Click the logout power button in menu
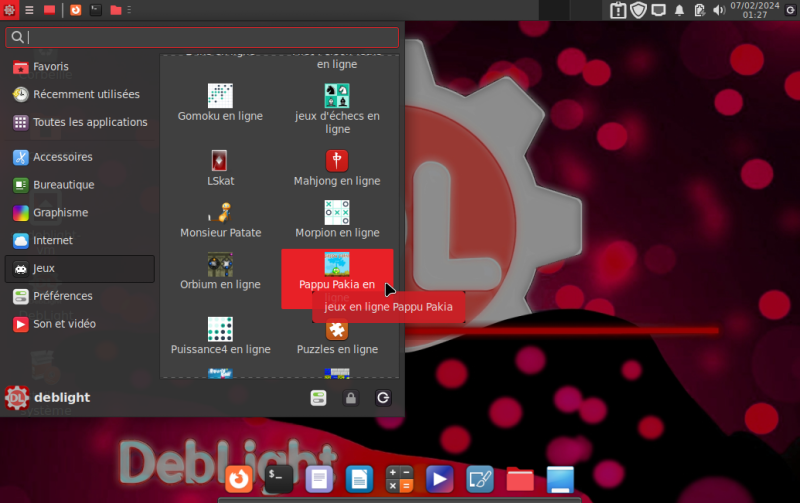 point(383,398)
